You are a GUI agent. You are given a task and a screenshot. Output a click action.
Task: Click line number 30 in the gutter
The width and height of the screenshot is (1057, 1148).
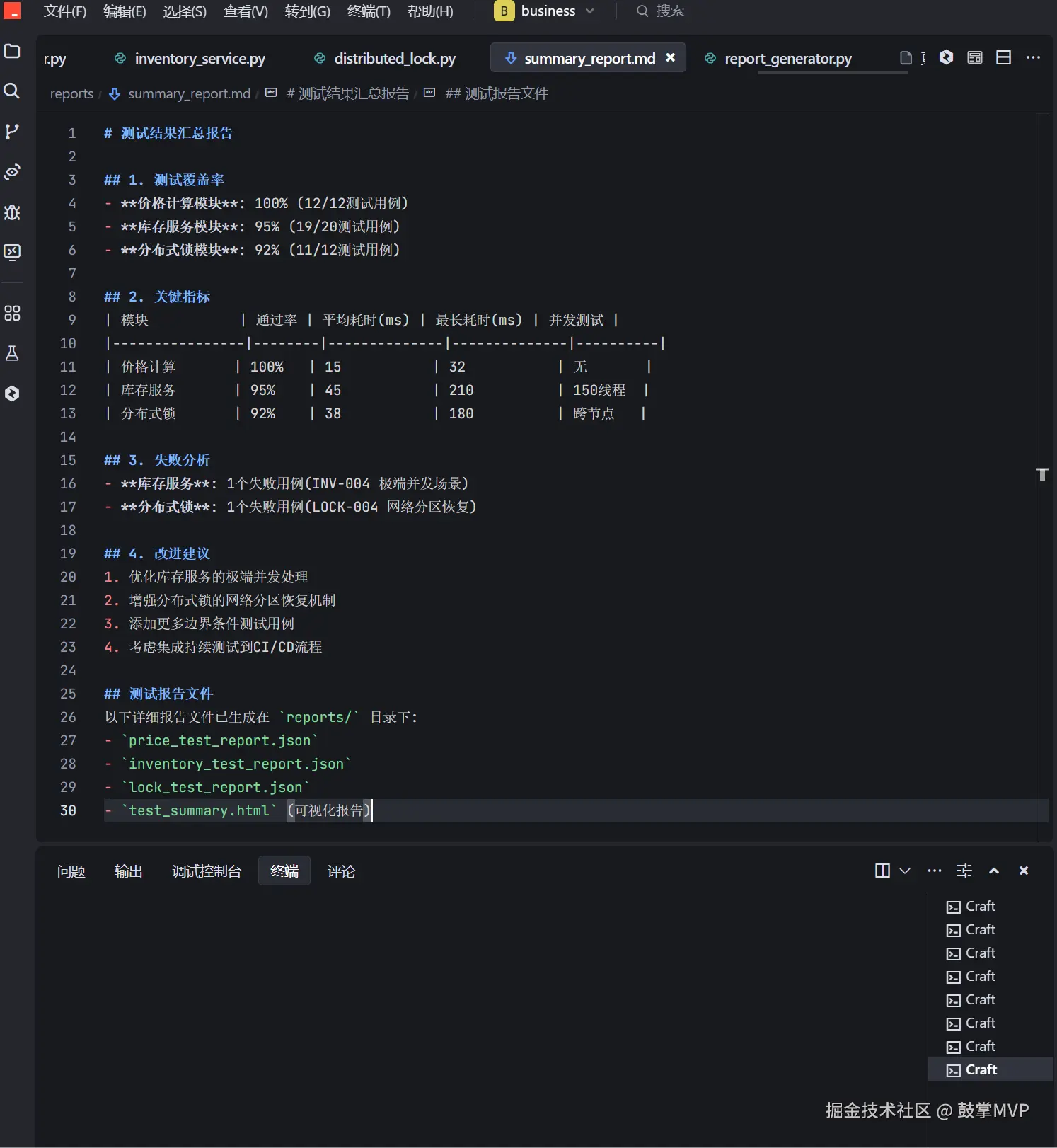coord(68,810)
